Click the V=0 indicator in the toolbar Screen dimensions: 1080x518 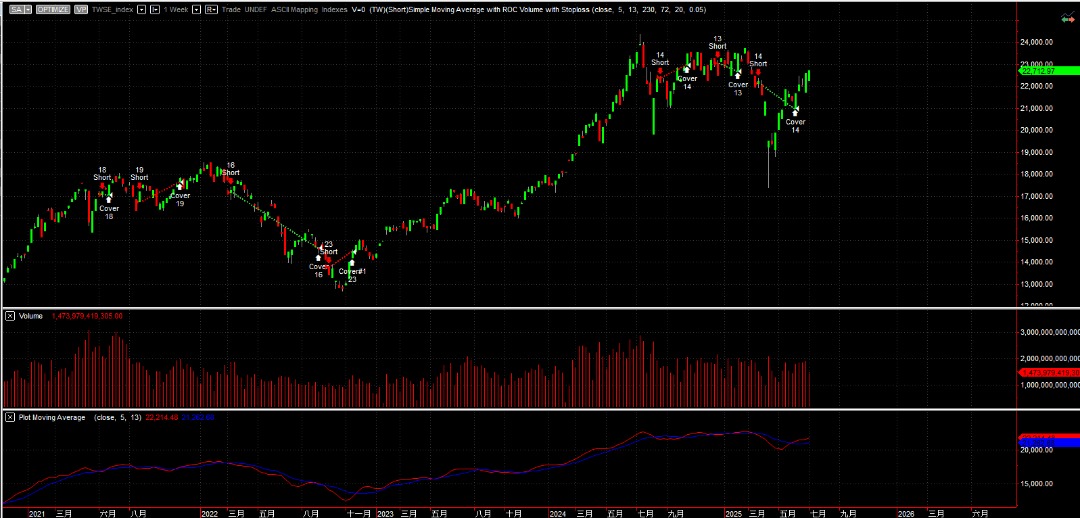(360, 10)
